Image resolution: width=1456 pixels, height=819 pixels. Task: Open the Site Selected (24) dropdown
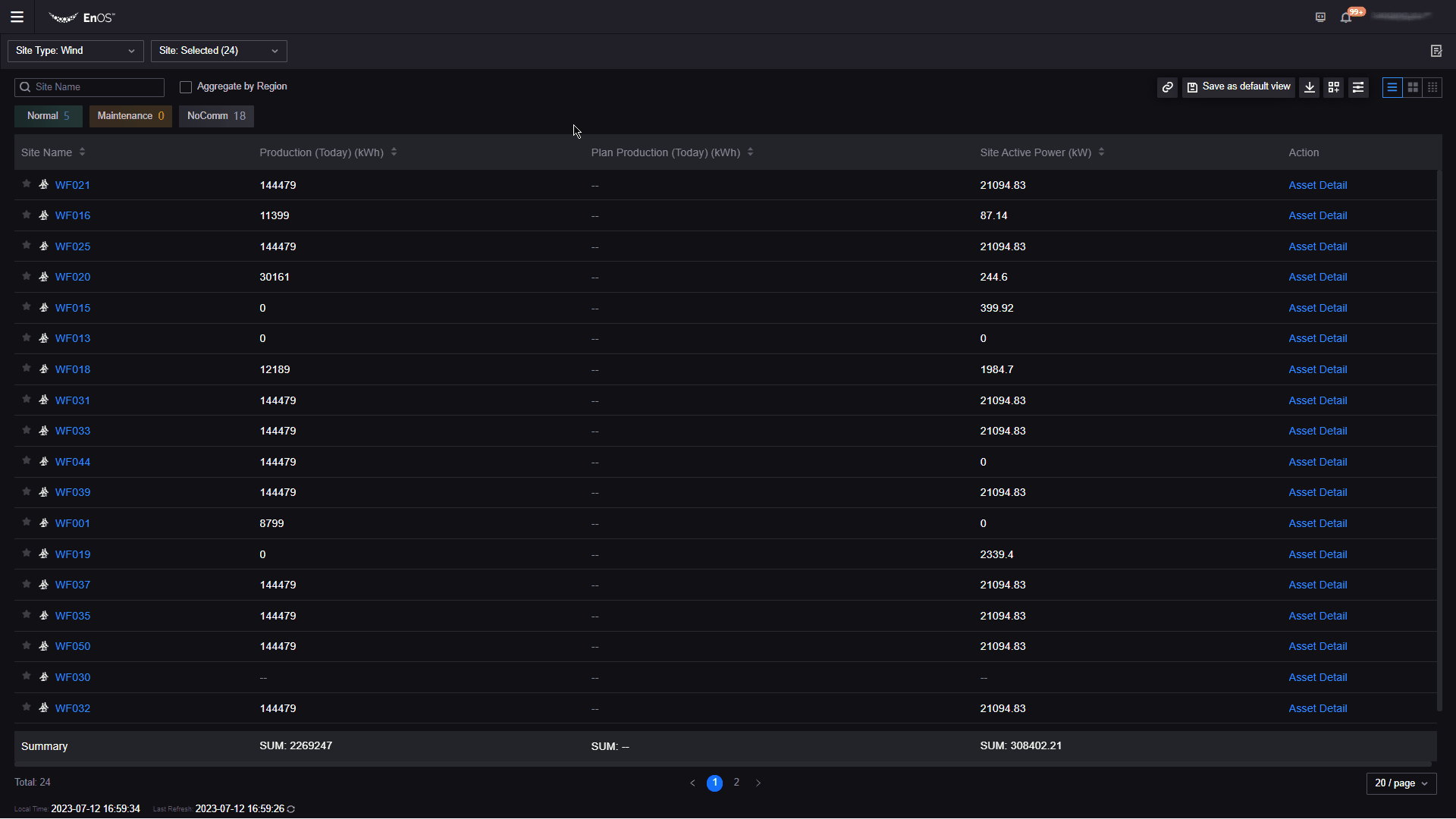(218, 51)
